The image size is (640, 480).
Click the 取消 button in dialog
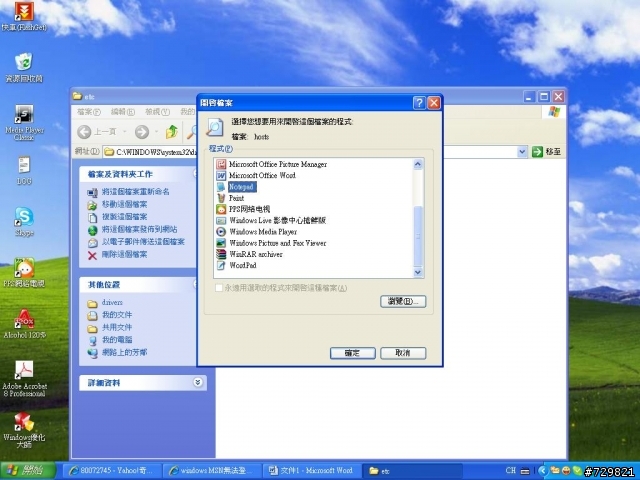point(403,353)
